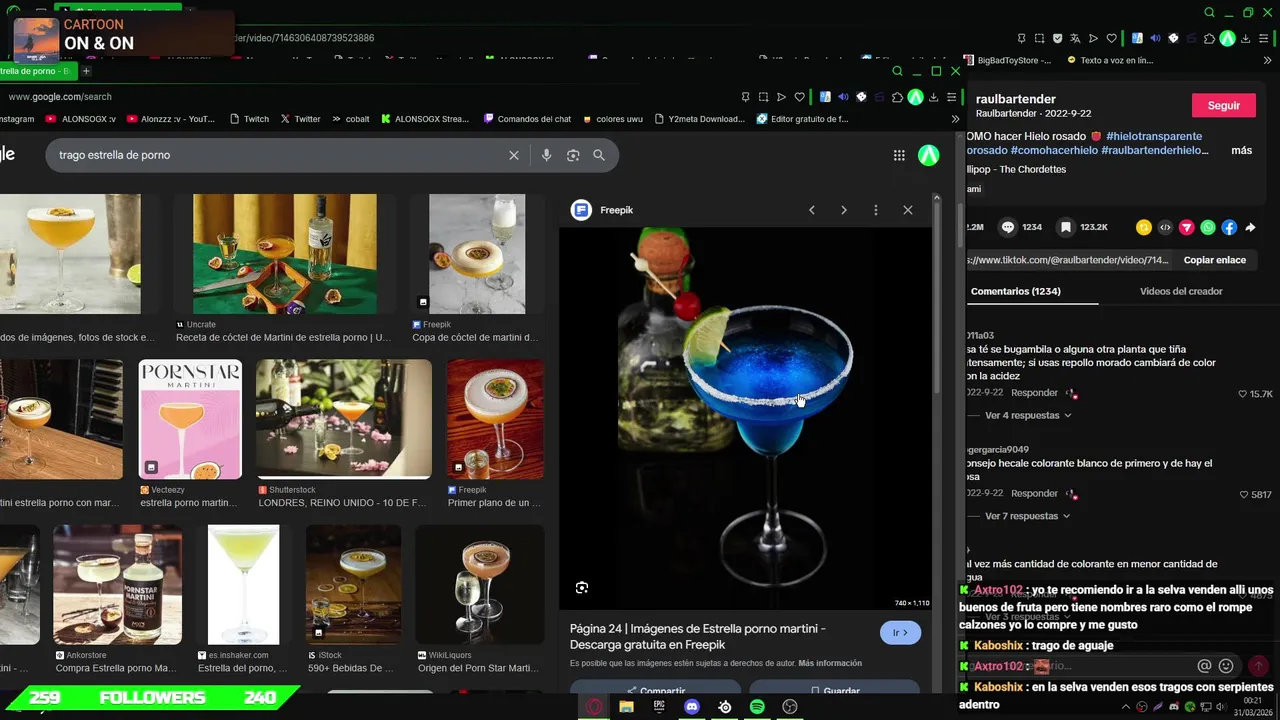1280x720 pixels.
Task: Open 'Más información' copyright link
Action: pos(830,663)
